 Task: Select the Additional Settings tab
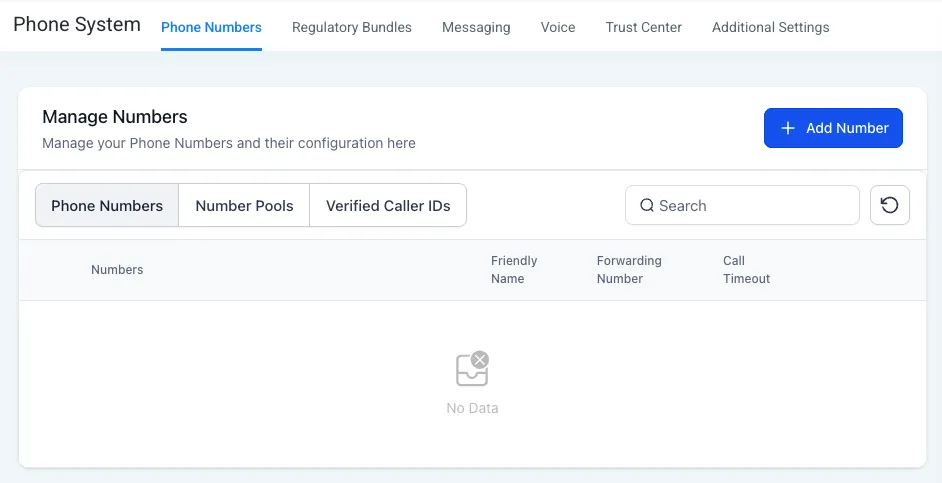pos(770,27)
